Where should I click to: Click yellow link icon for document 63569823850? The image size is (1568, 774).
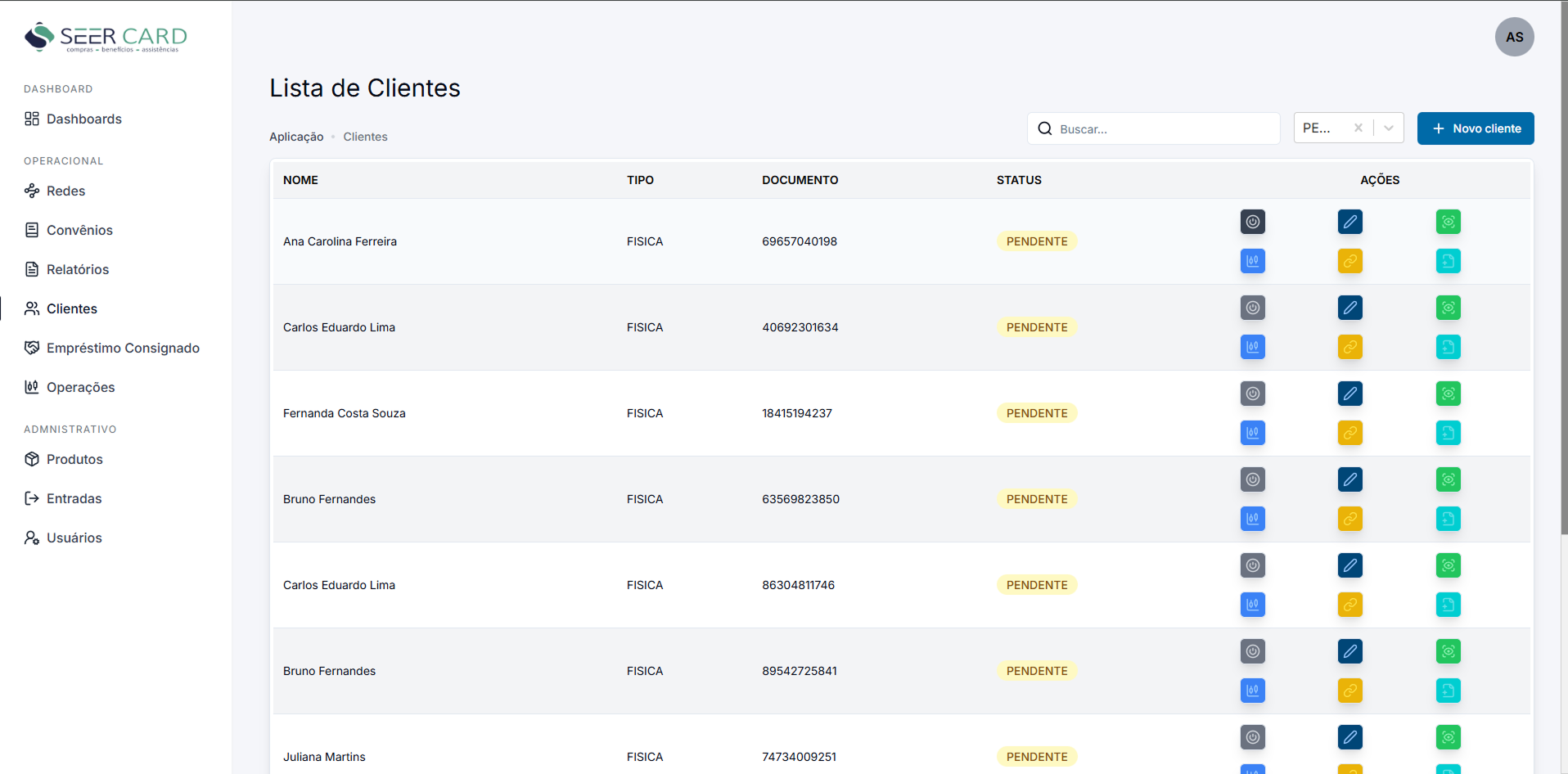[x=1349, y=519]
